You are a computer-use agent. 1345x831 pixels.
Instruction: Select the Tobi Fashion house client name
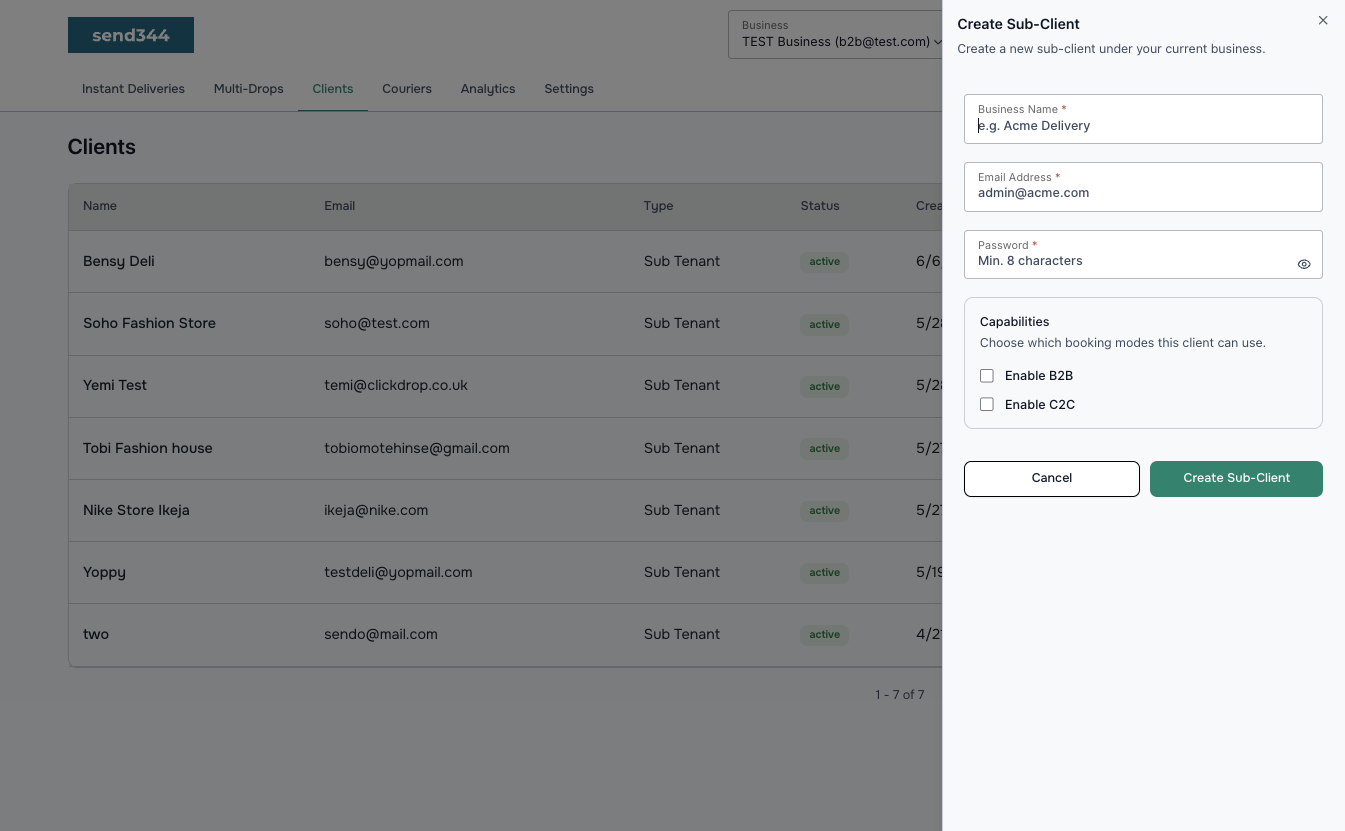pyautogui.click(x=148, y=448)
